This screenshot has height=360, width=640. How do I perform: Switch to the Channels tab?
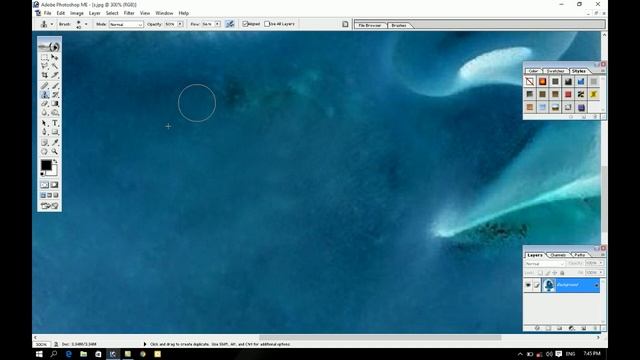pos(558,255)
